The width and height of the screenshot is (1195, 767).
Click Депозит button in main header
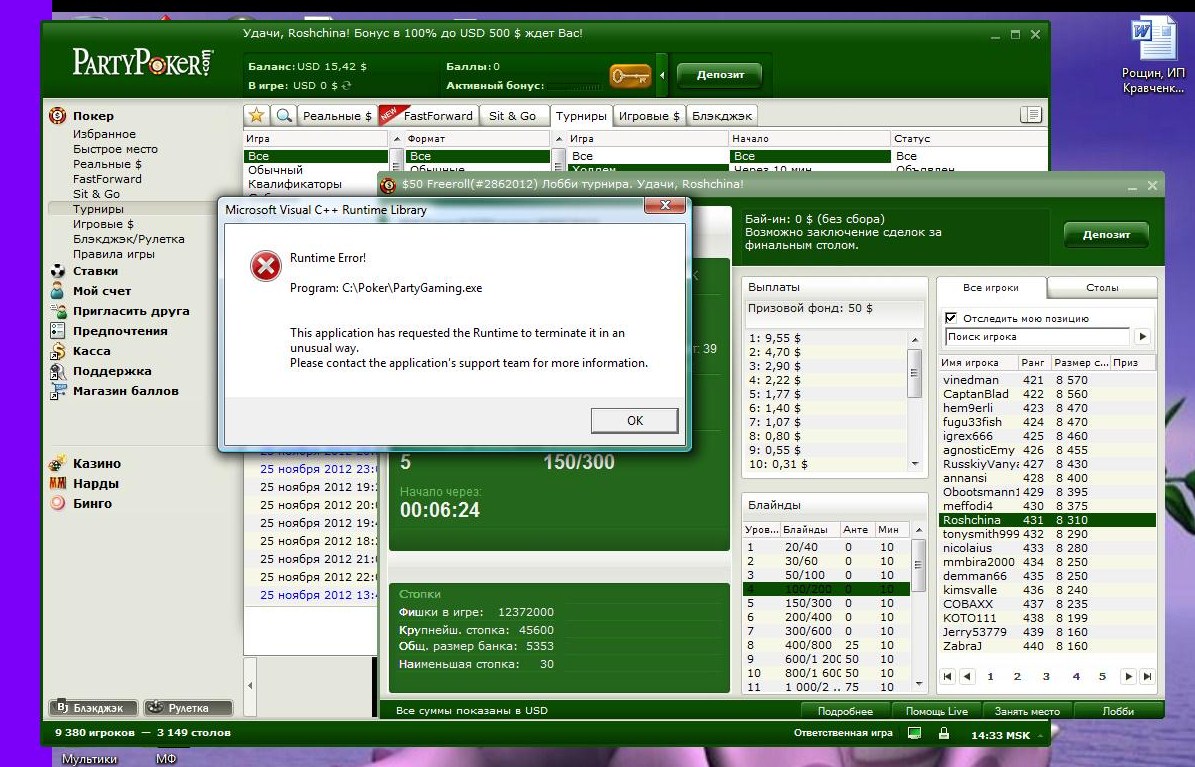tap(720, 75)
